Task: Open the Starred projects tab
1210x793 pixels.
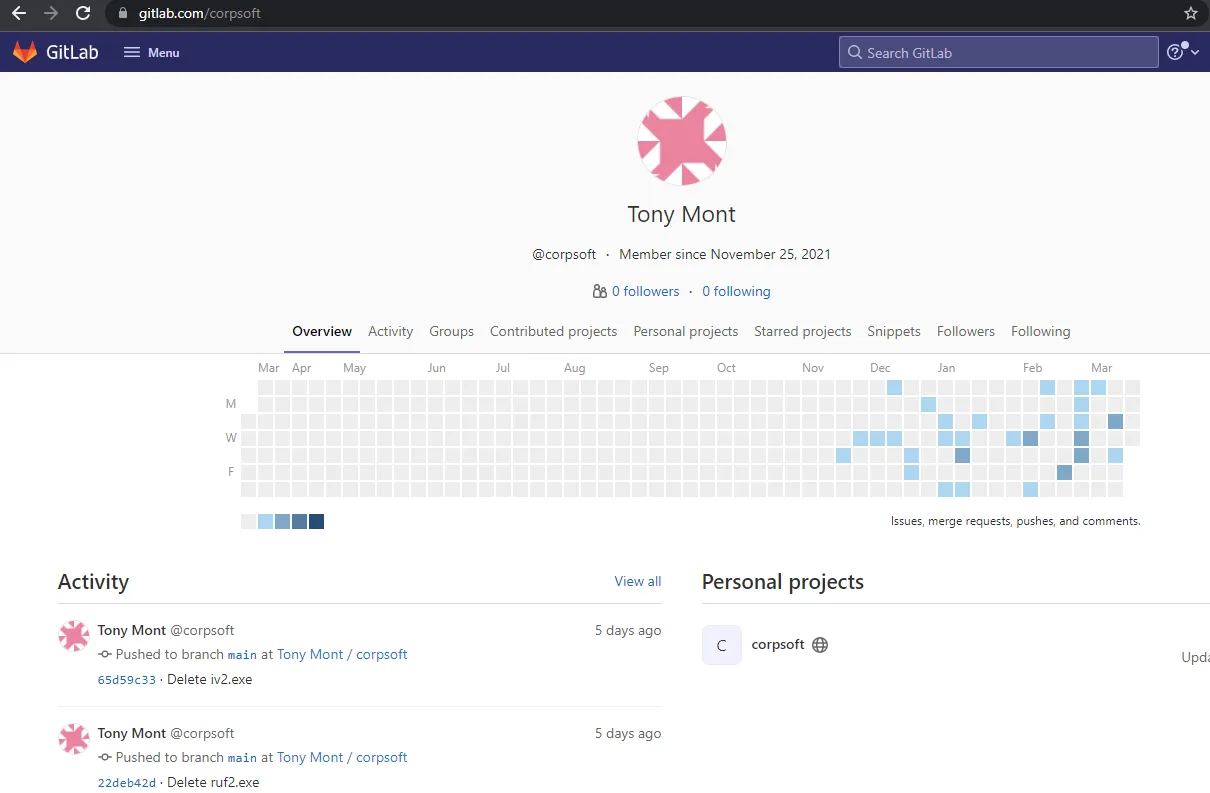Action: tap(803, 331)
